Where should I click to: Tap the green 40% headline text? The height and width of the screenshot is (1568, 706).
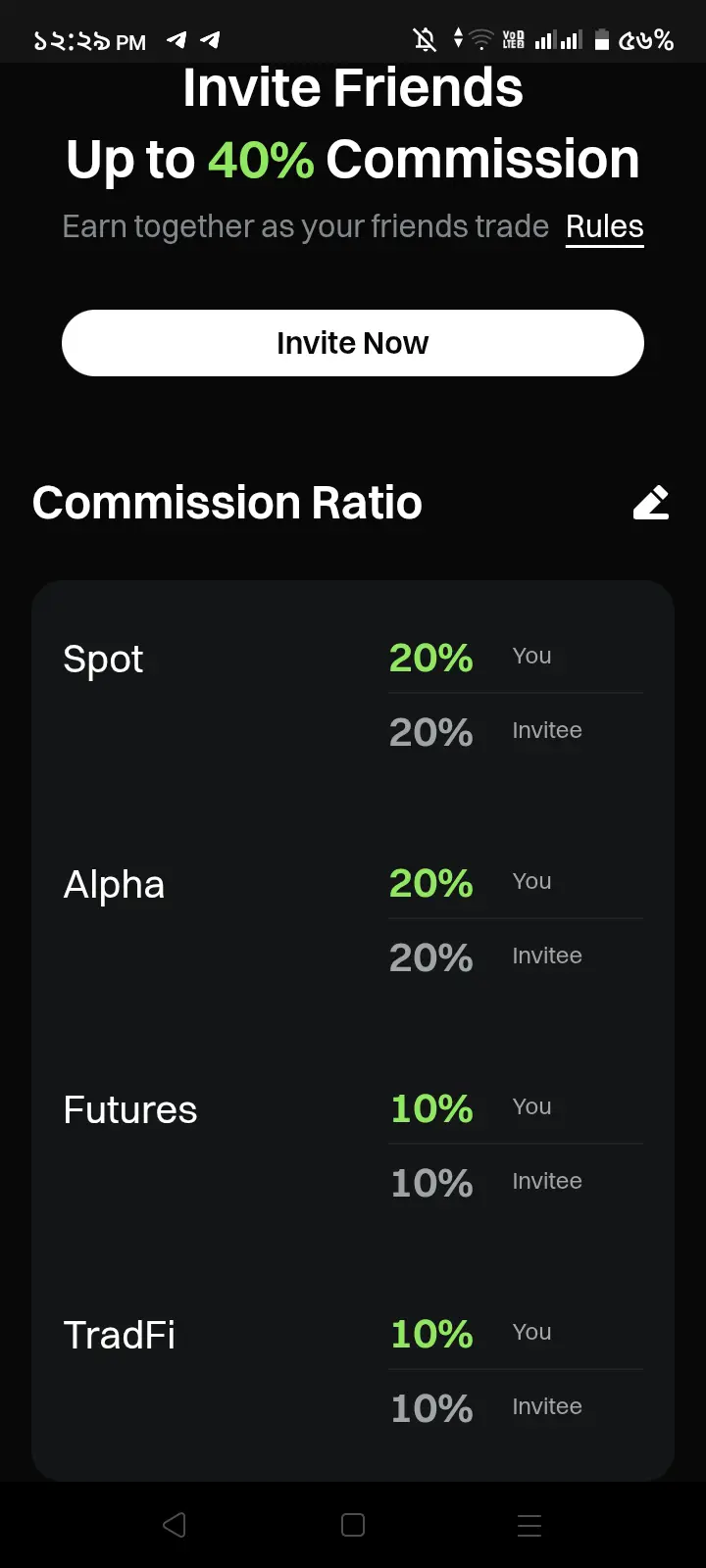[261, 160]
